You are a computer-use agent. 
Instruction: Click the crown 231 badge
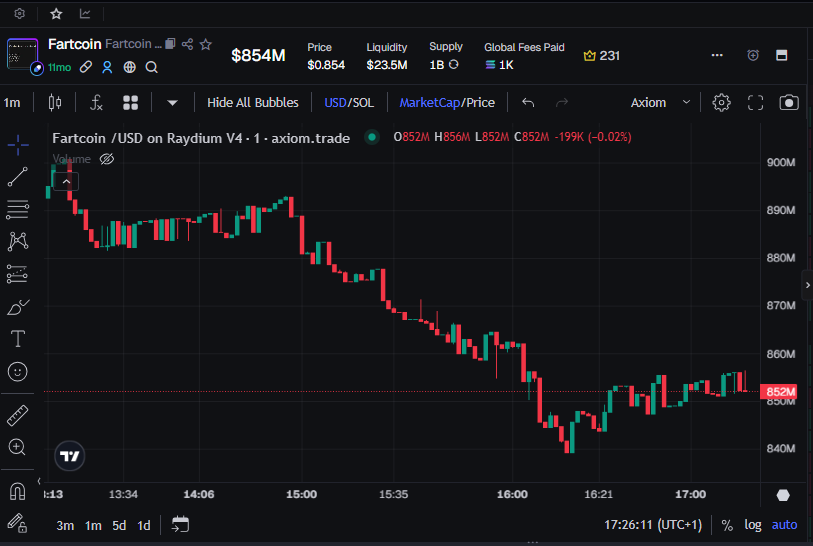click(601, 55)
